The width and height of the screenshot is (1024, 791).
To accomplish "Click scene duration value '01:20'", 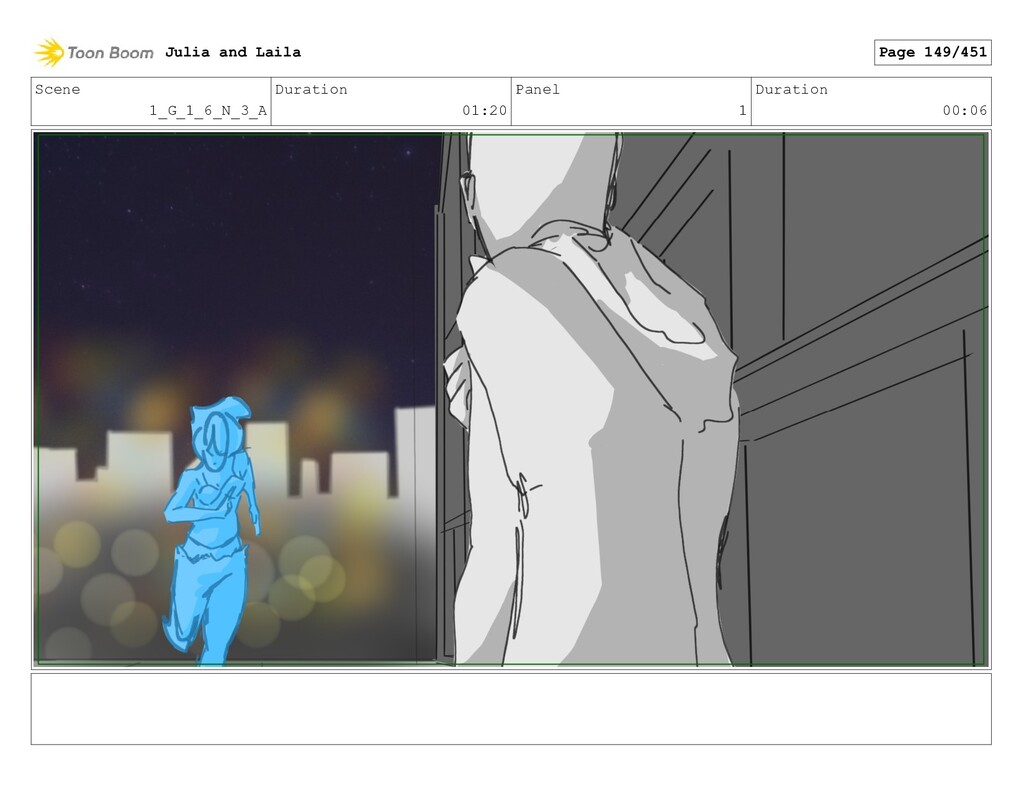I will point(485,110).
